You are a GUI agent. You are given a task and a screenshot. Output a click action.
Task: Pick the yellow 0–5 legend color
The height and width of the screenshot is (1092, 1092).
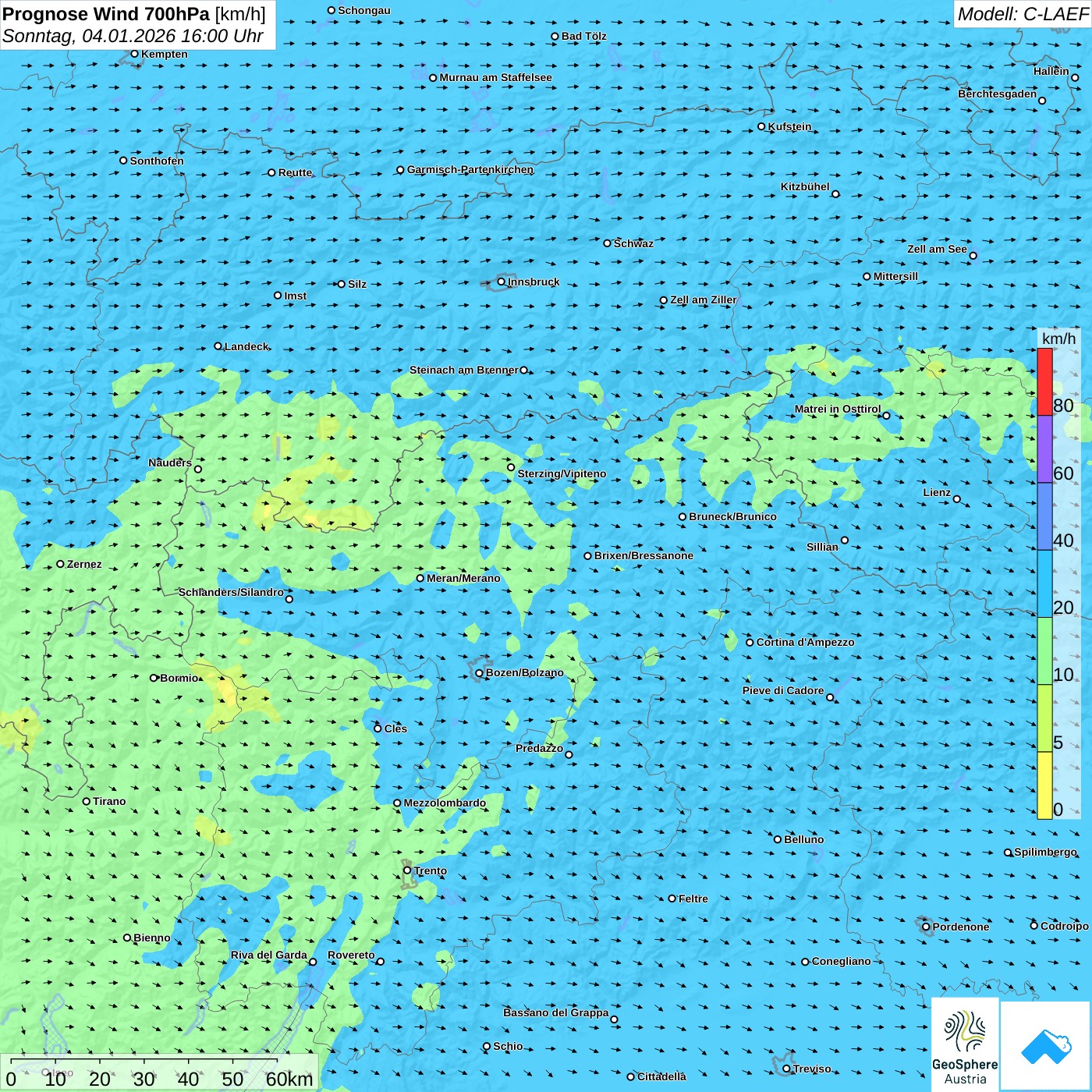(1044, 785)
